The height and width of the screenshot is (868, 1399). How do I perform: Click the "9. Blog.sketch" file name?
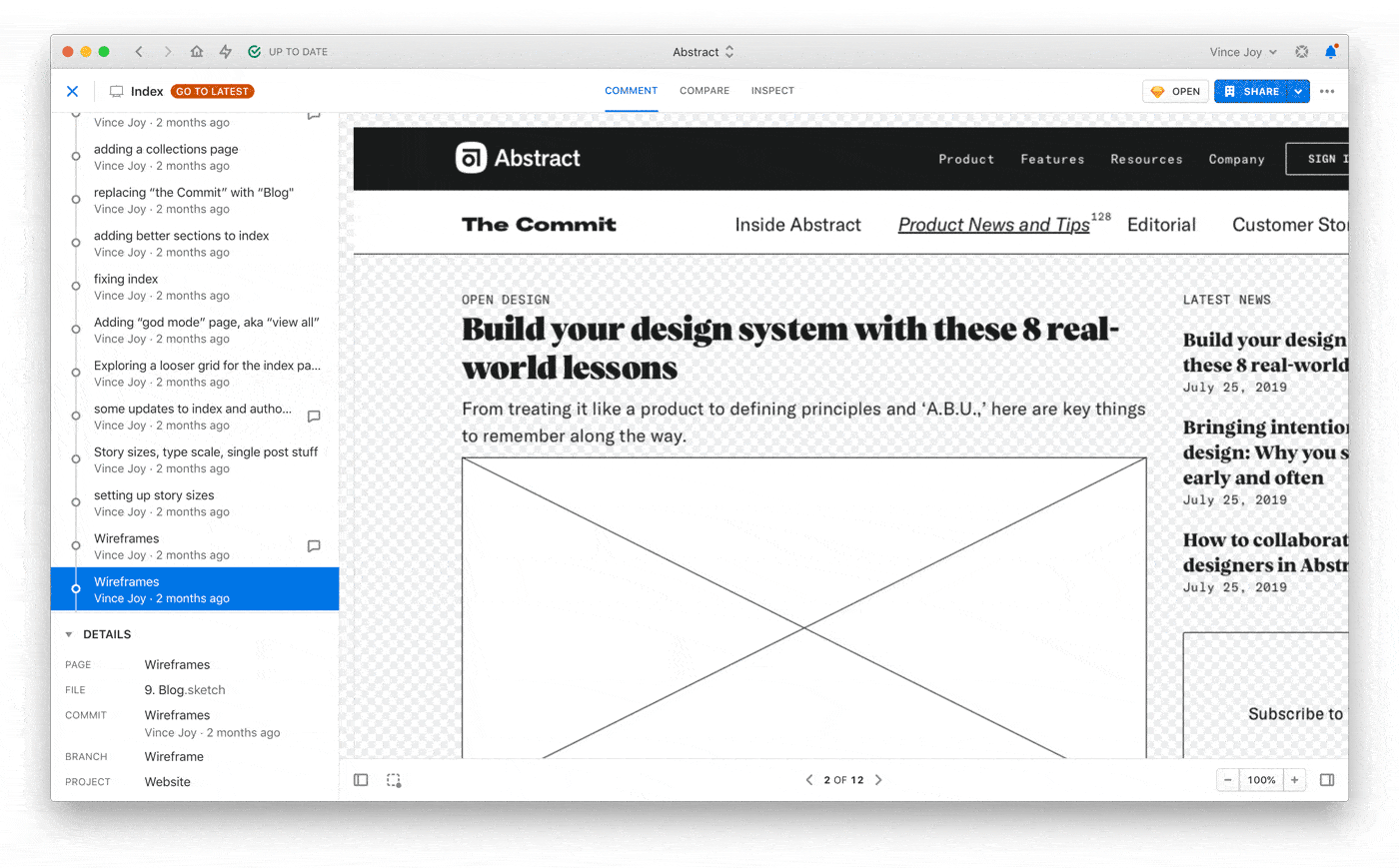click(185, 690)
